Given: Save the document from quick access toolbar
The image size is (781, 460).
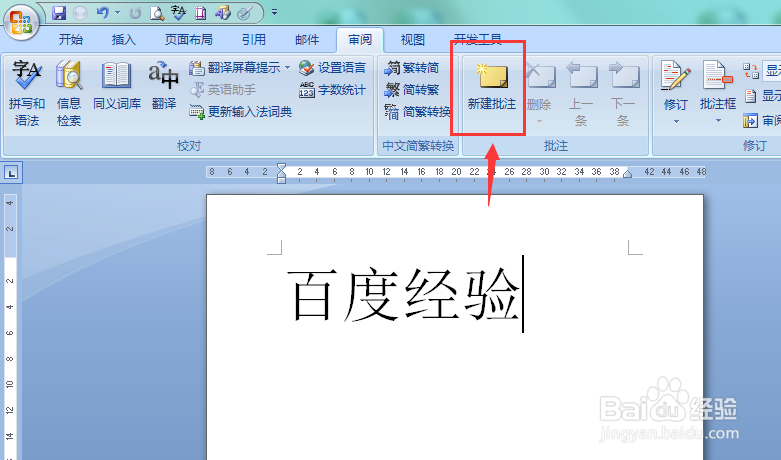Looking at the screenshot, I should coord(59,12).
